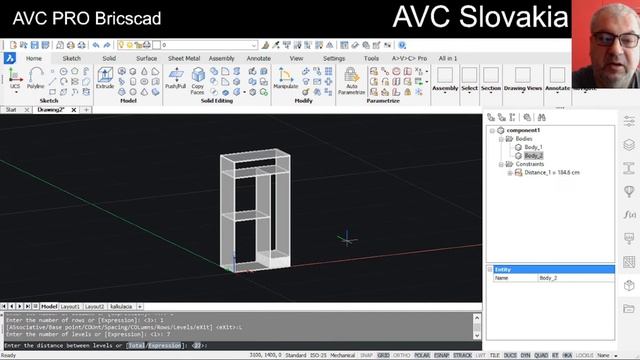This screenshot has height=360, width=640.
Task: Open the A>V>C> Pro ribbon tab
Action: pyautogui.click(x=409, y=58)
